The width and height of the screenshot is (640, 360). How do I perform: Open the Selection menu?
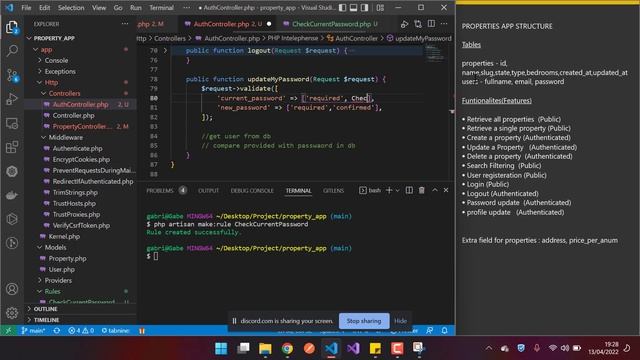[71, 8]
